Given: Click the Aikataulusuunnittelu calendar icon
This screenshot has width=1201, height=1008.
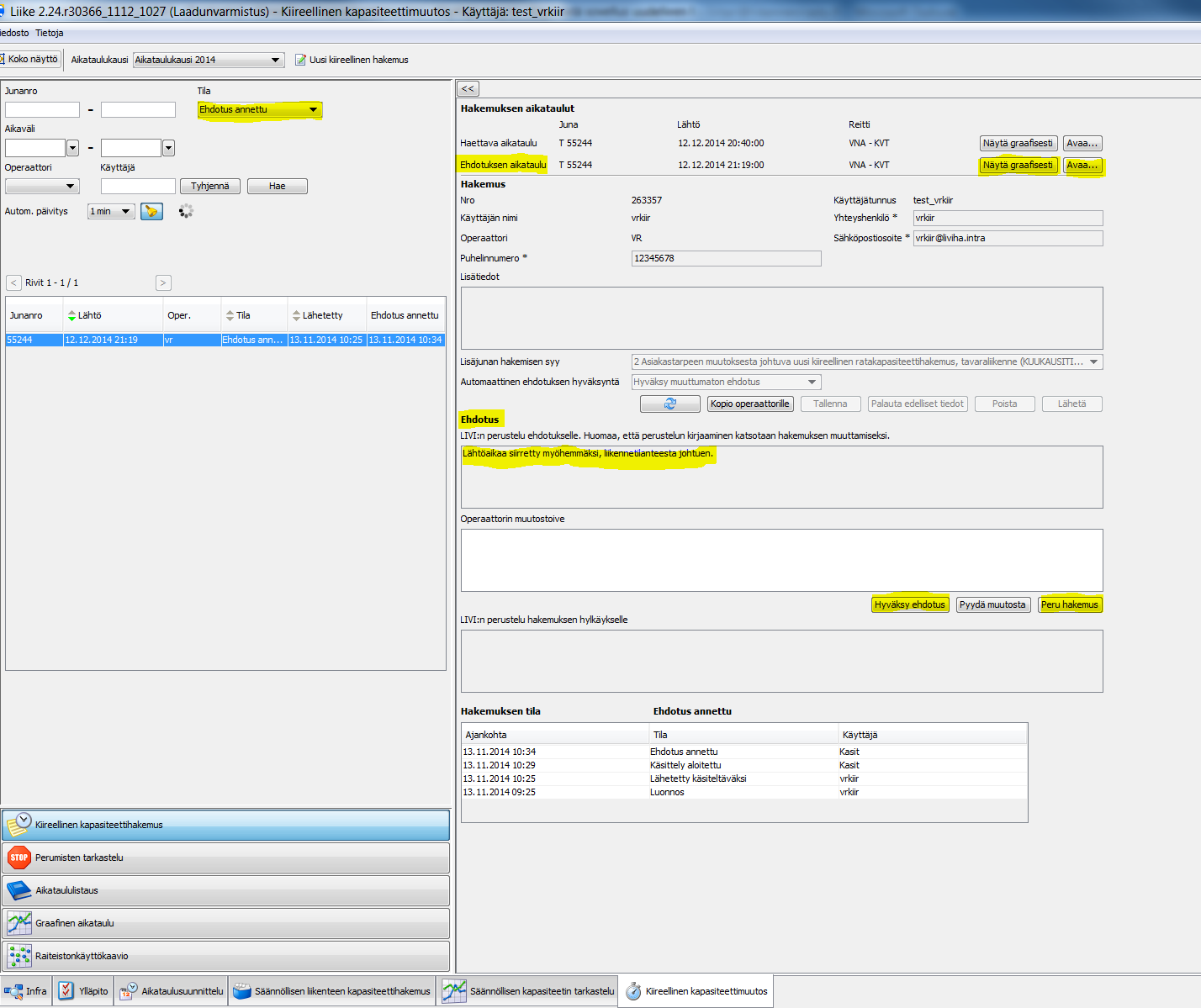Looking at the screenshot, I should coord(128,991).
